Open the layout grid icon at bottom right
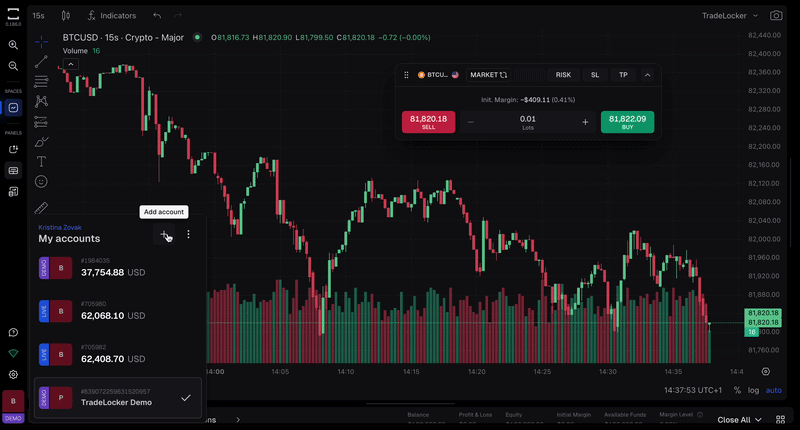 781,419
